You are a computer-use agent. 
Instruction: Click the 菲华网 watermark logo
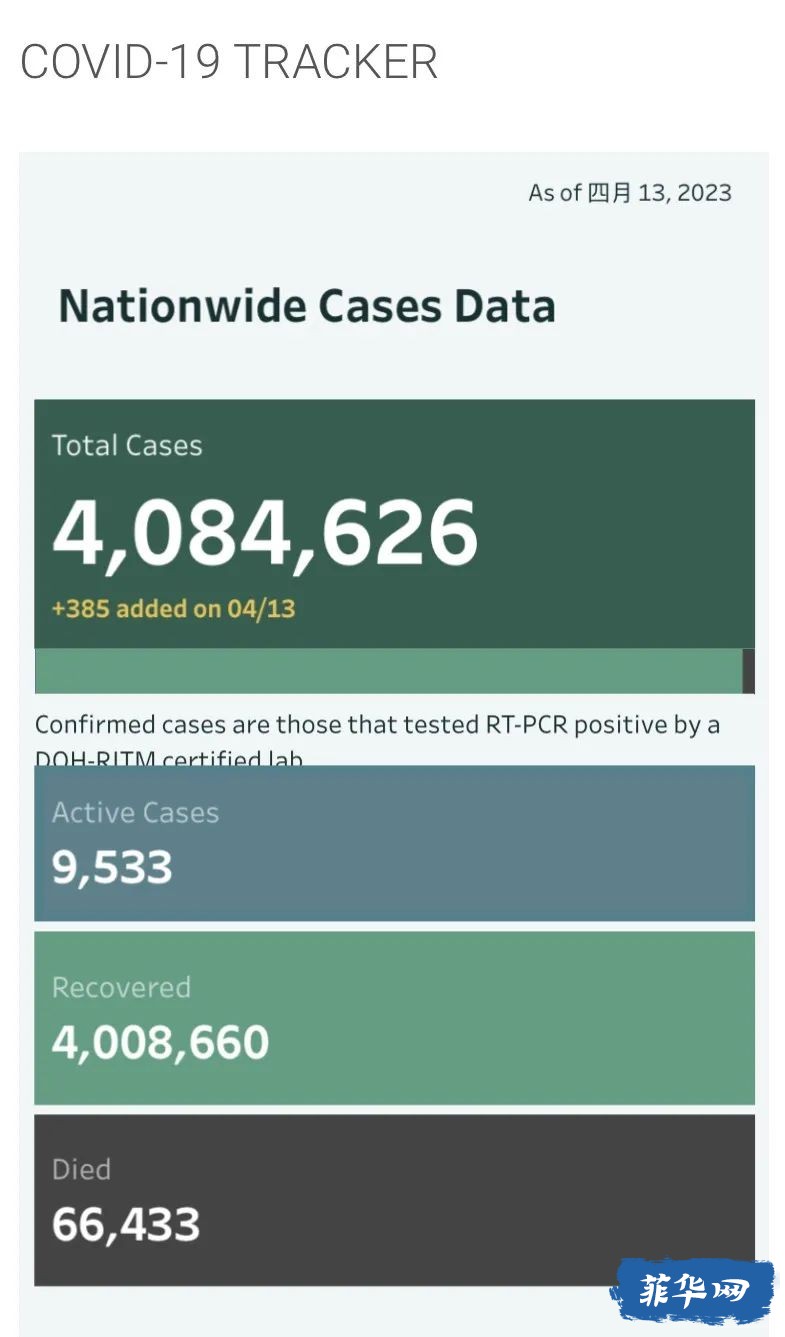[x=692, y=1290]
